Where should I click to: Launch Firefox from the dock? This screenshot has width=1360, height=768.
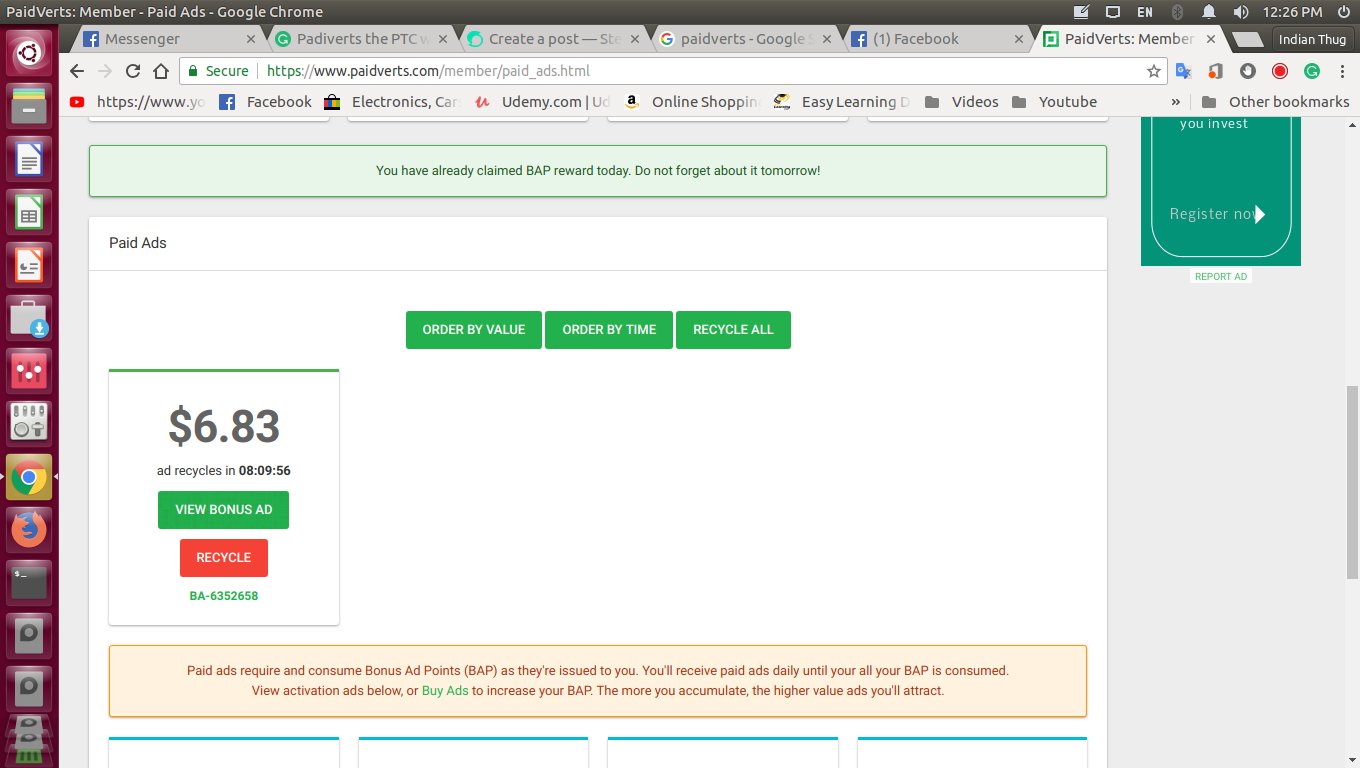click(29, 530)
